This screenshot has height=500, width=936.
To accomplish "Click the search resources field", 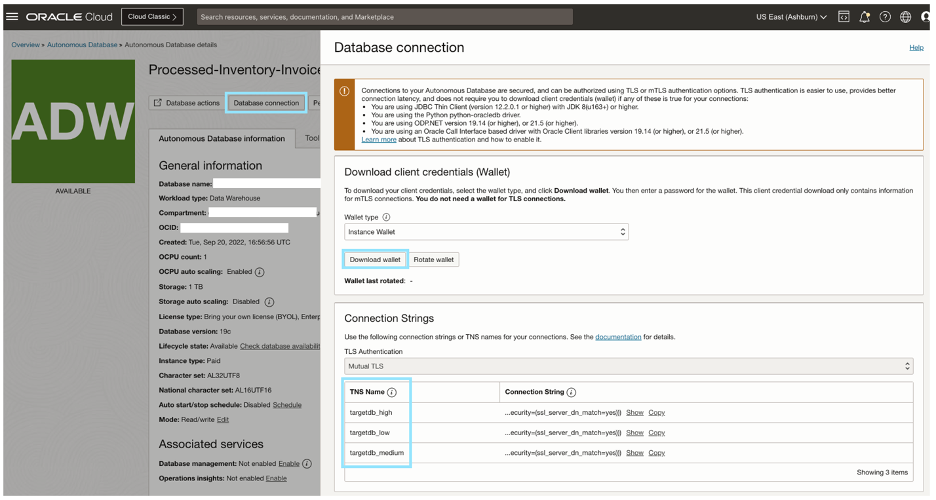I will pyautogui.click(x=384, y=17).
